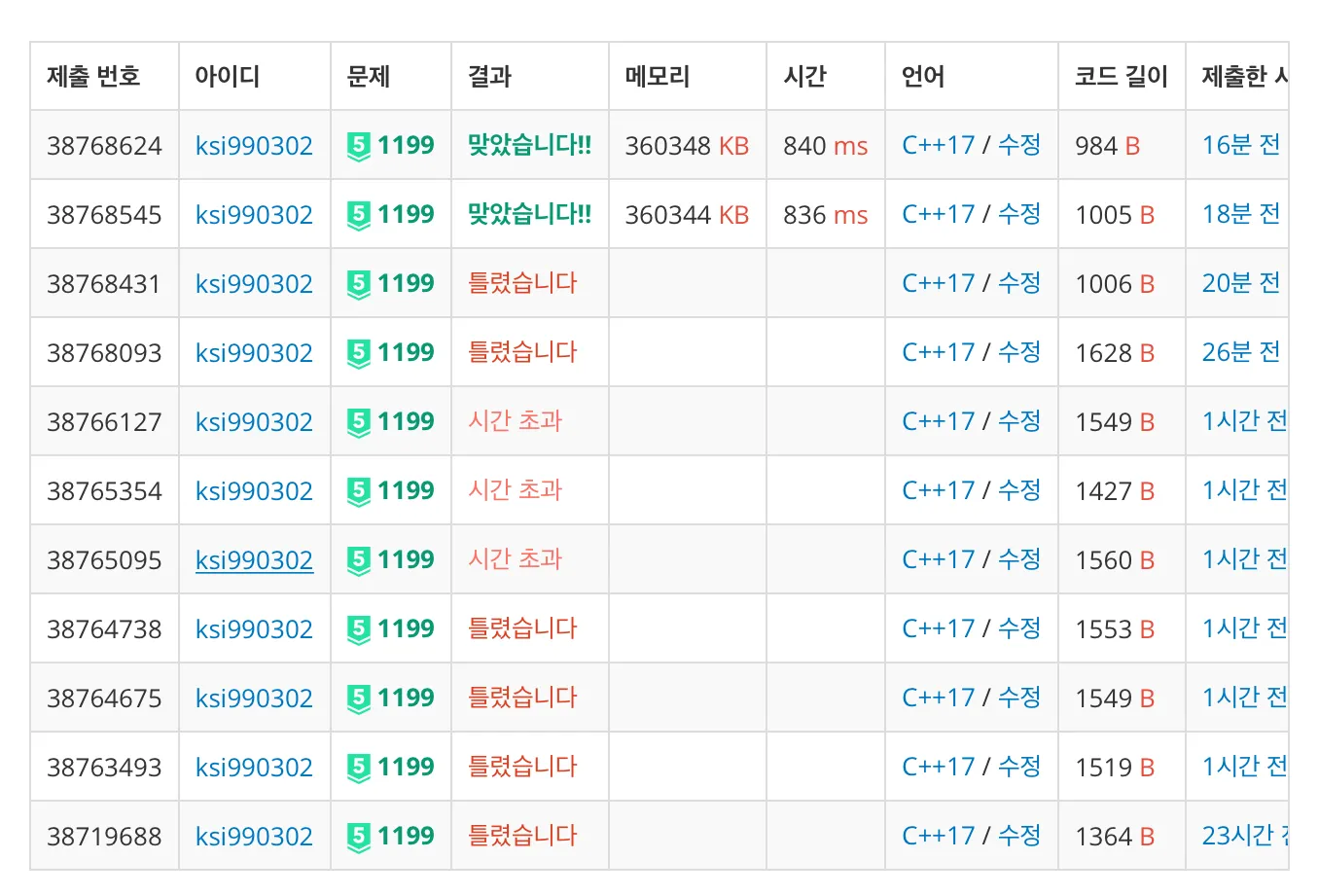Screen dimensions: 1319x896
Task: Click '시간 초과' result in row 38765354
Action: click(x=516, y=491)
